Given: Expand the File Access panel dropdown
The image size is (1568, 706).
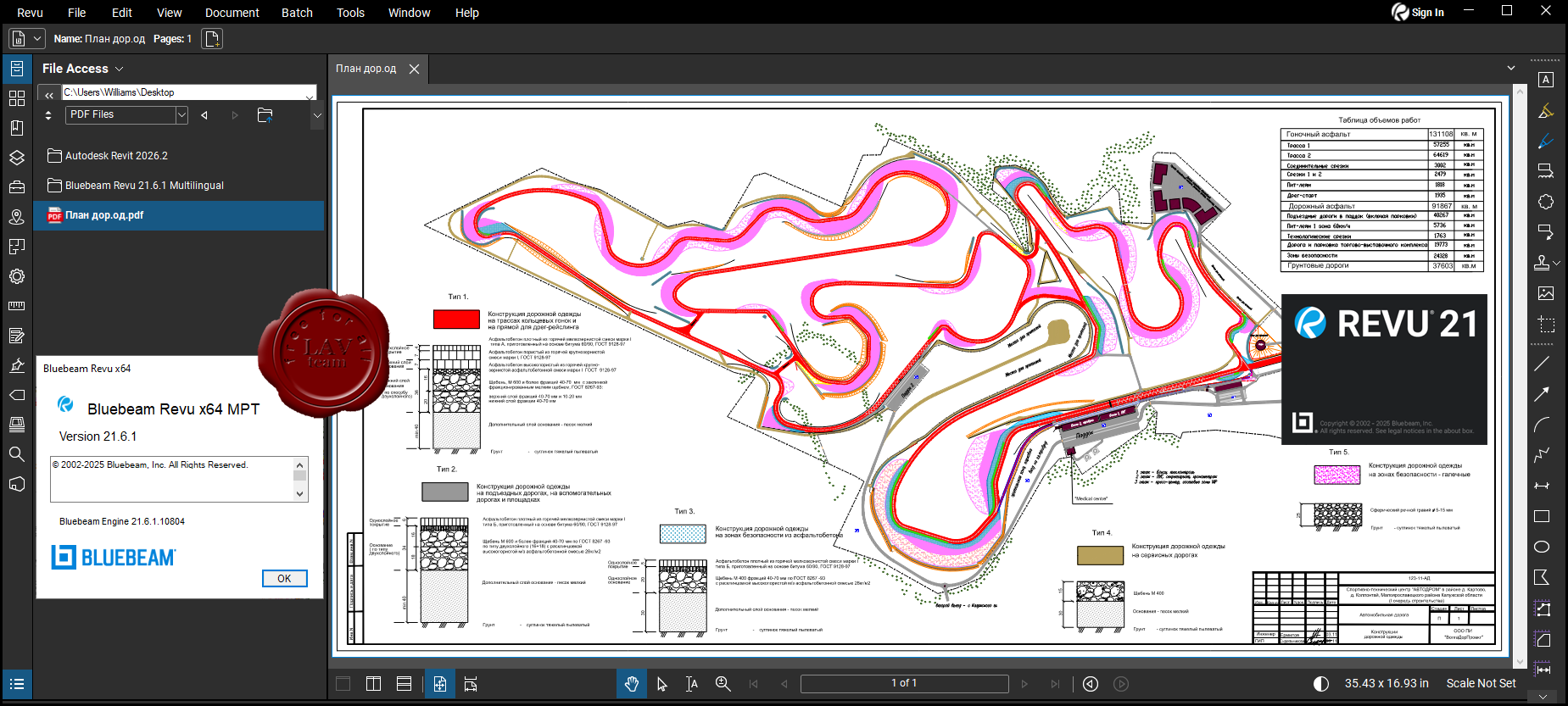Looking at the screenshot, I should pos(120,69).
